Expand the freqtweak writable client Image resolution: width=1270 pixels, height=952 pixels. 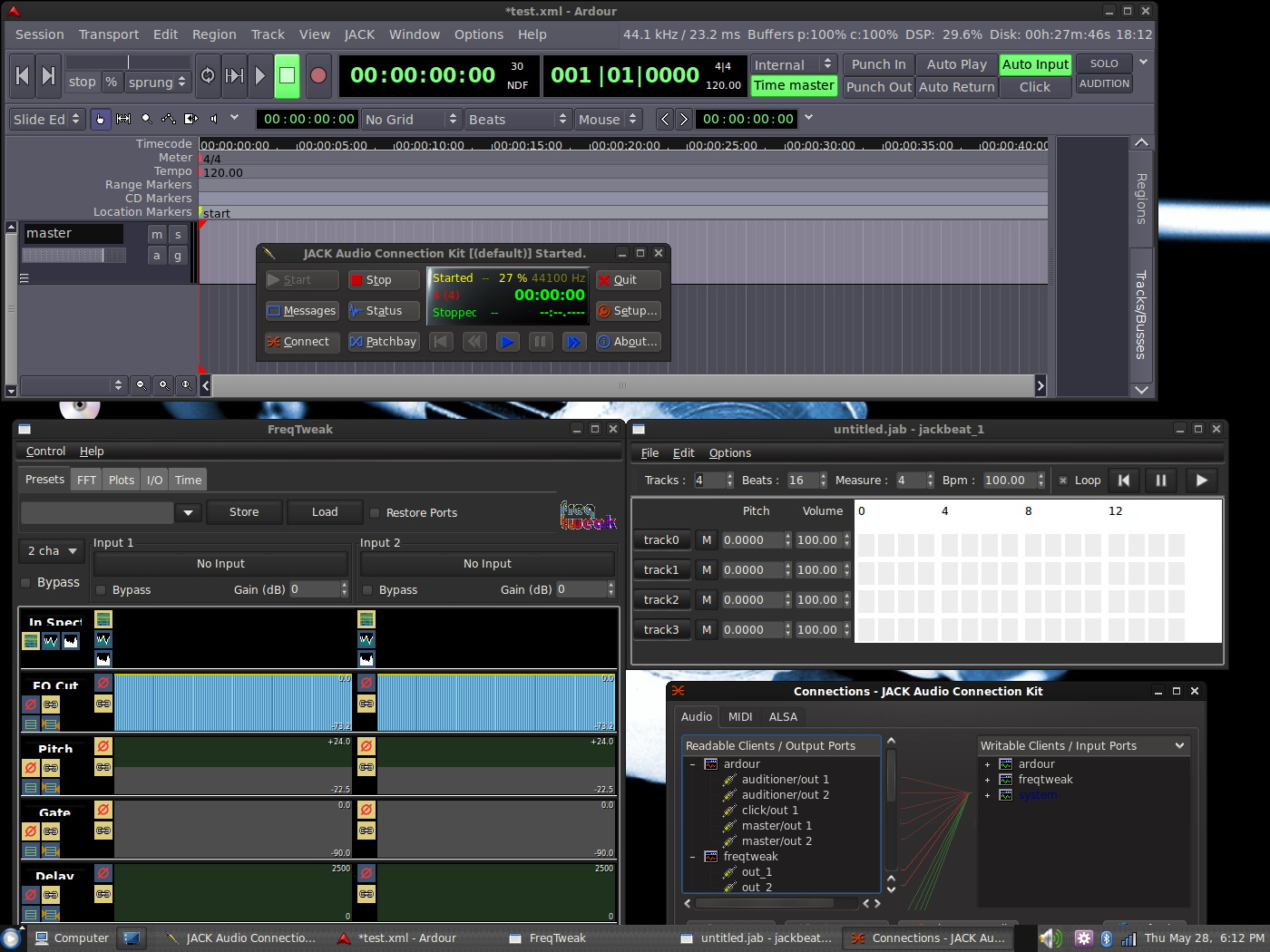[x=987, y=780]
